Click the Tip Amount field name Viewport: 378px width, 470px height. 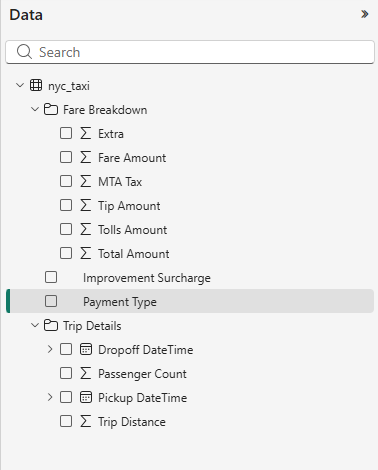[x=129, y=206]
